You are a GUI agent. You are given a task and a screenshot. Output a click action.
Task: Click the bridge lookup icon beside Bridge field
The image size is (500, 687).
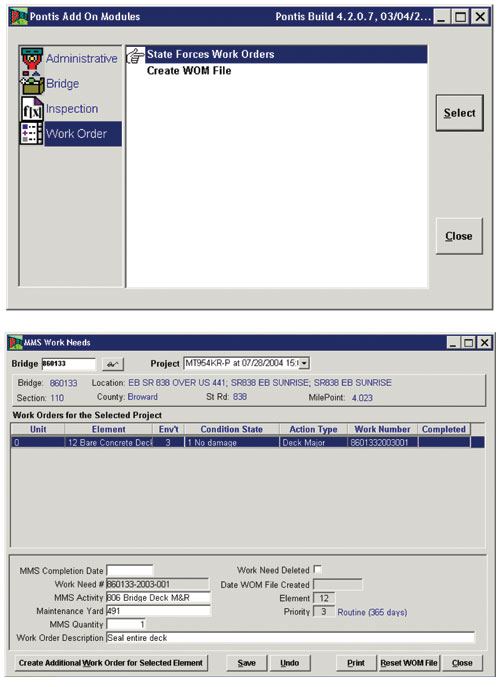pos(113,364)
